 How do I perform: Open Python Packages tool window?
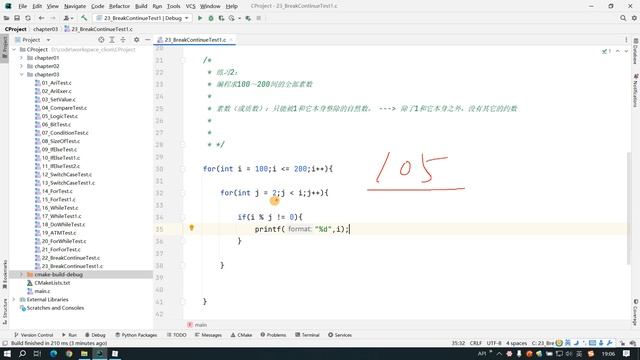[x=136, y=335]
